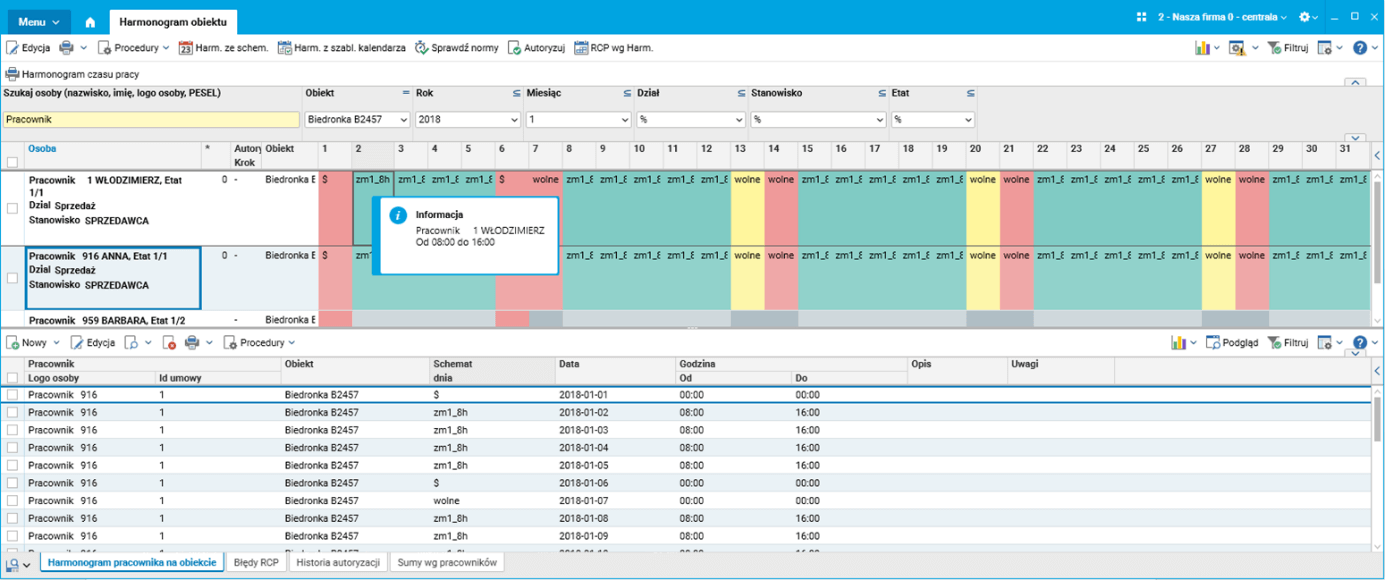The width and height of the screenshot is (1385, 580).
Task: Switch to Błędy RCP tab
Action: [256, 562]
